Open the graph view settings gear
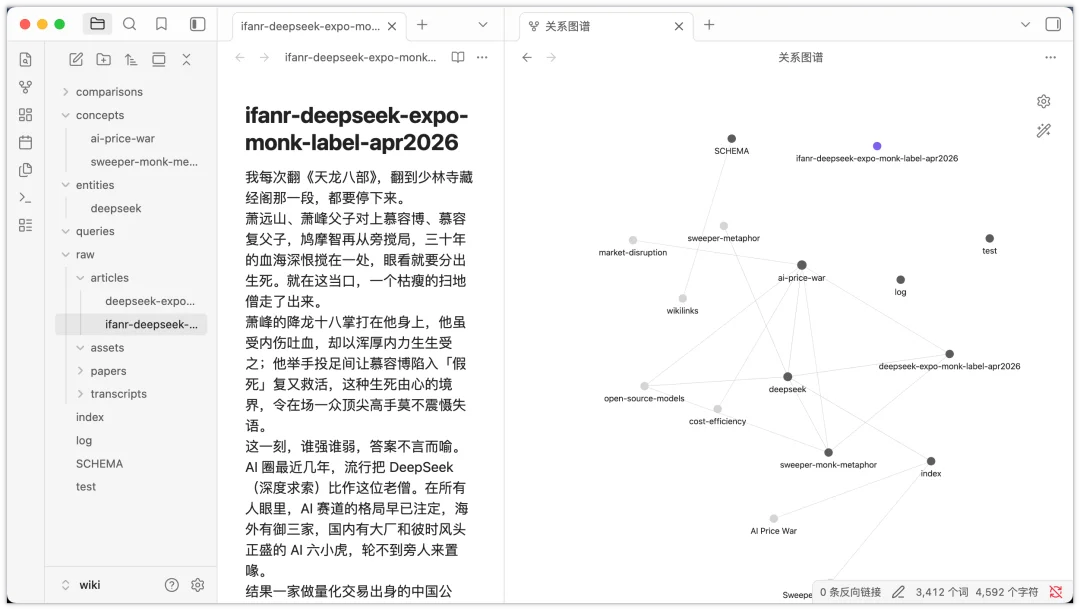1080x610 pixels. (1043, 101)
